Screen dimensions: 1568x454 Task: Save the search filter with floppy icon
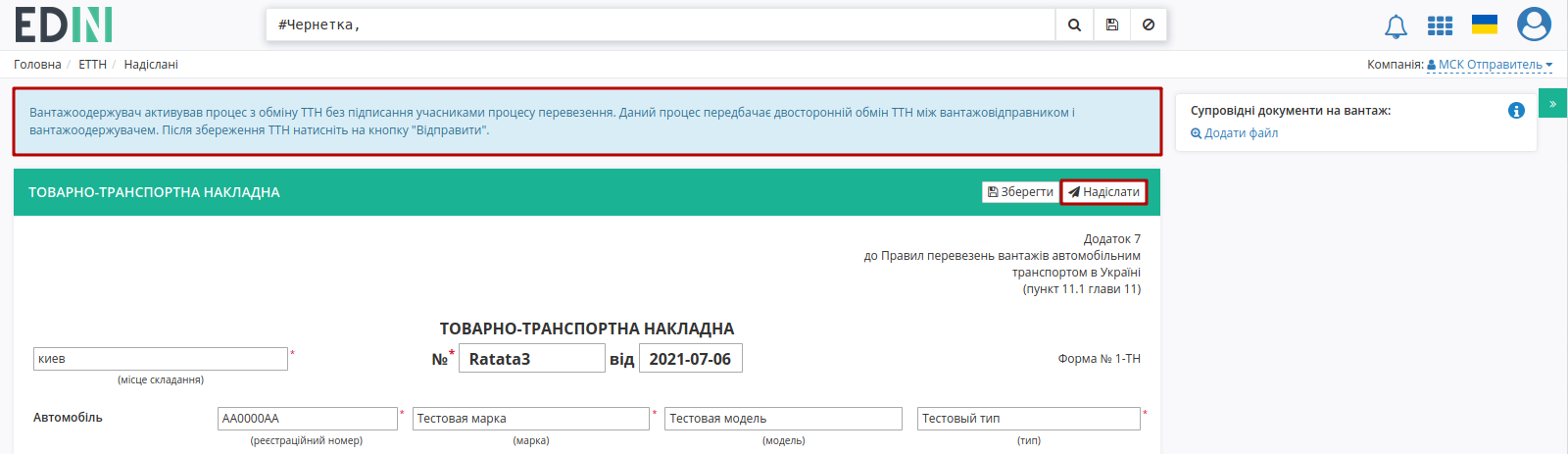(x=1111, y=25)
